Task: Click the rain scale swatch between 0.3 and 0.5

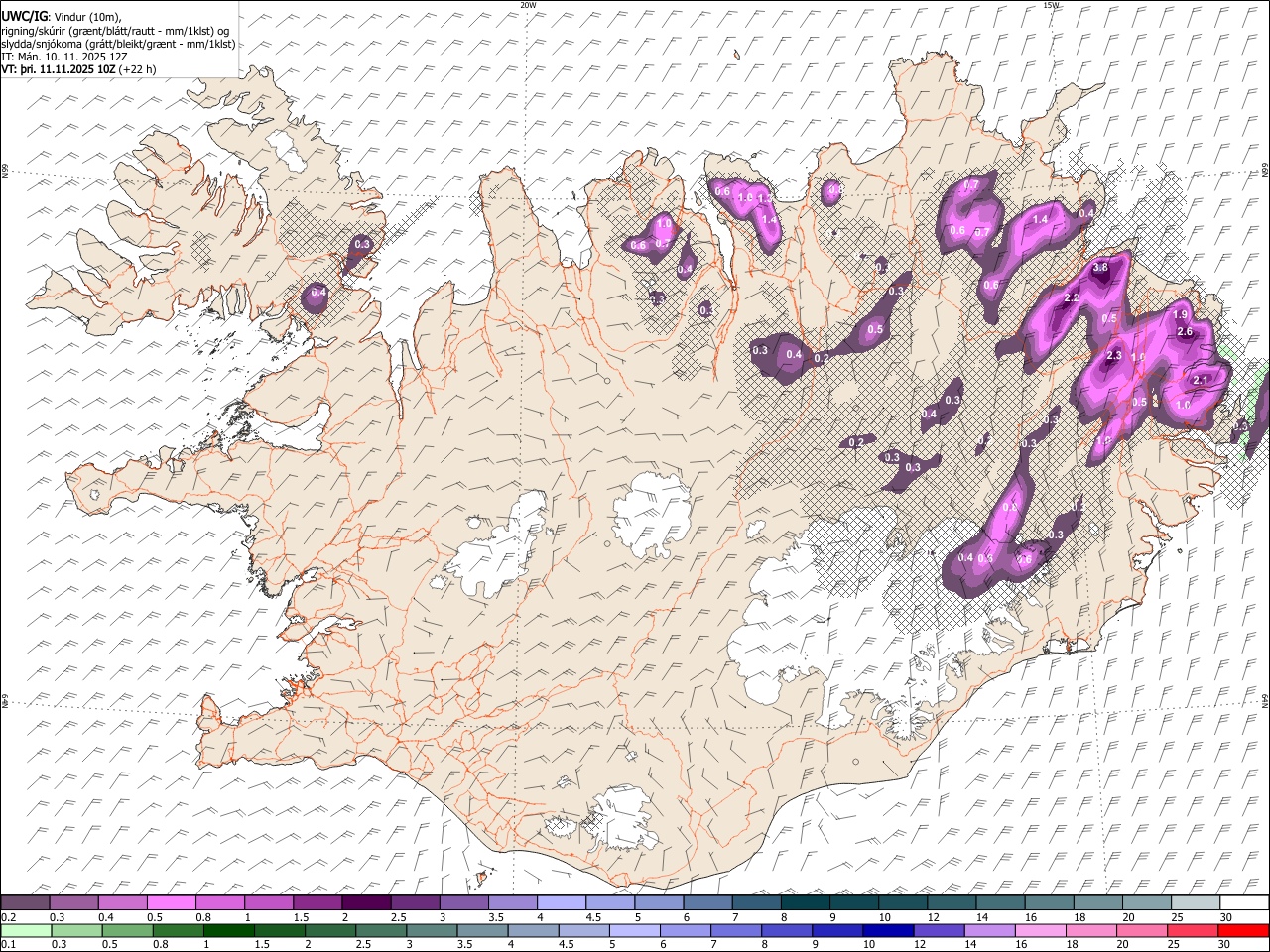Action: [77, 930]
